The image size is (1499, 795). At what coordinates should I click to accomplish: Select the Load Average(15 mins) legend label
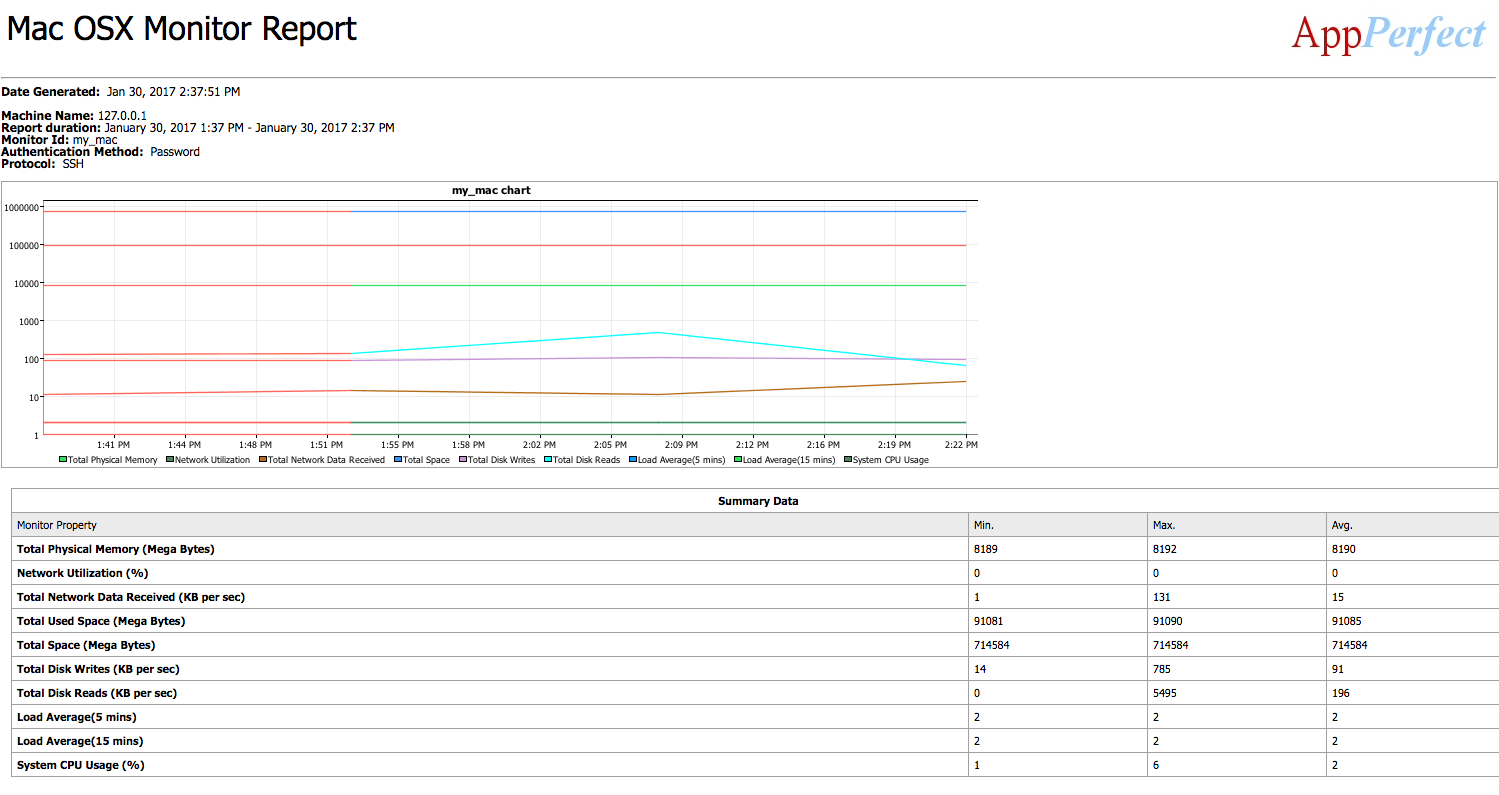click(789, 460)
